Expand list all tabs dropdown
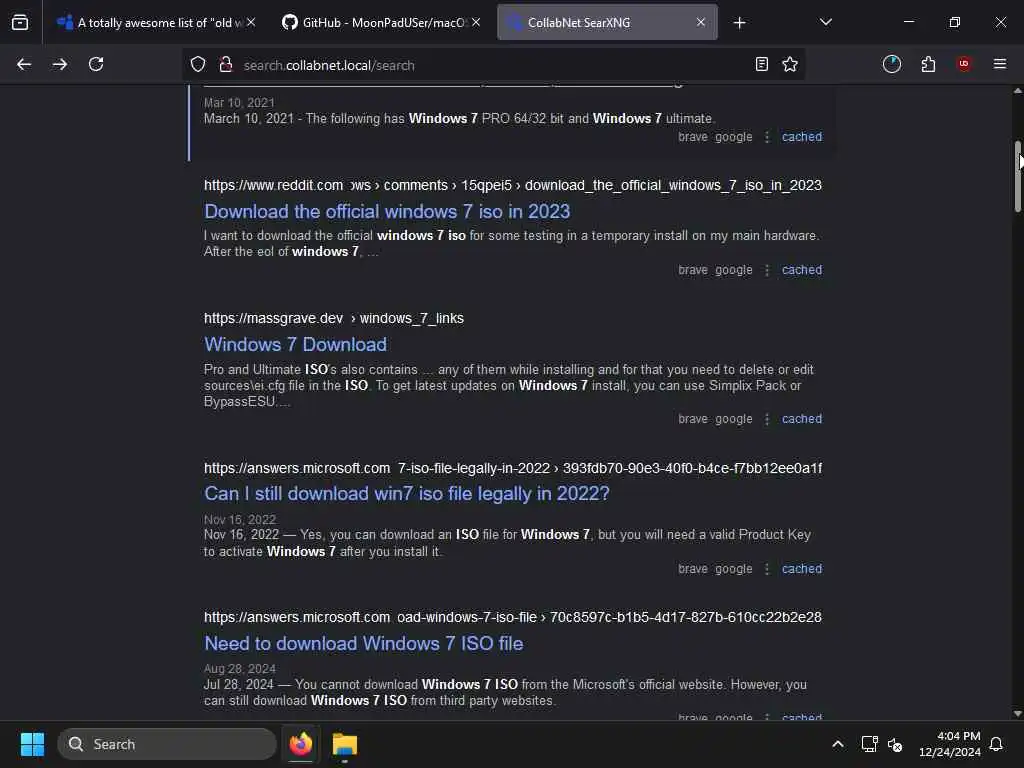The width and height of the screenshot is (1024, 768). click(825, 22)
